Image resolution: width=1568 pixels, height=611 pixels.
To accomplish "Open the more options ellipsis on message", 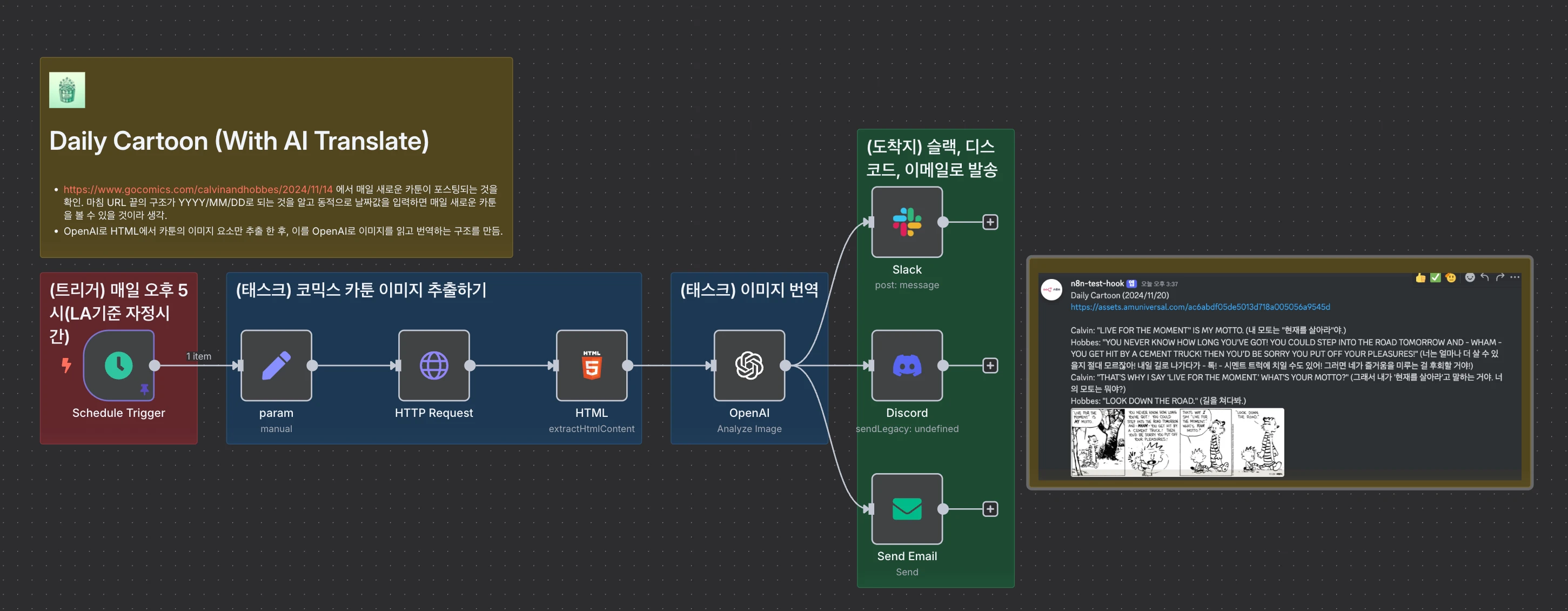I will pyautogui.click(x=1515, y=277).
